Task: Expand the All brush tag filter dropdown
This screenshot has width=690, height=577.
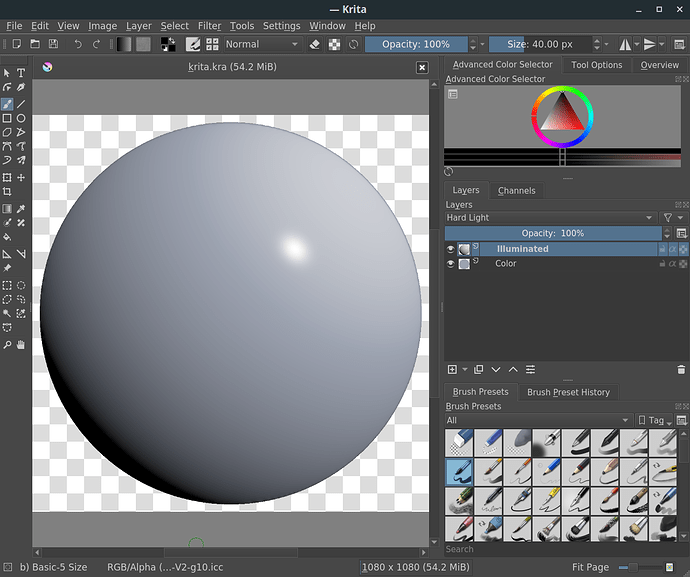Action: (538, 420)
